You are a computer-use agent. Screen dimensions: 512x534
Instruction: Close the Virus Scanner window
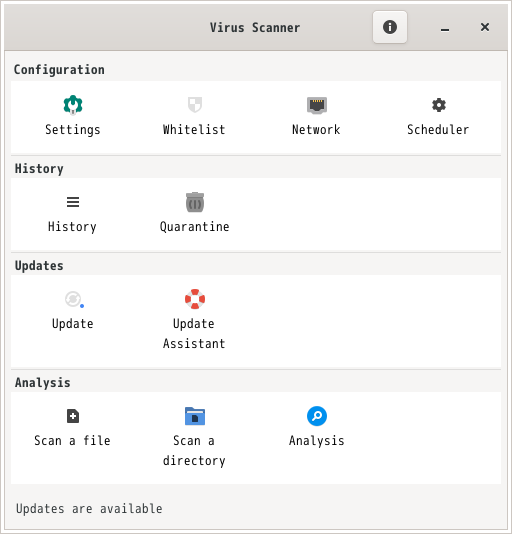click(x=485, y=27)
